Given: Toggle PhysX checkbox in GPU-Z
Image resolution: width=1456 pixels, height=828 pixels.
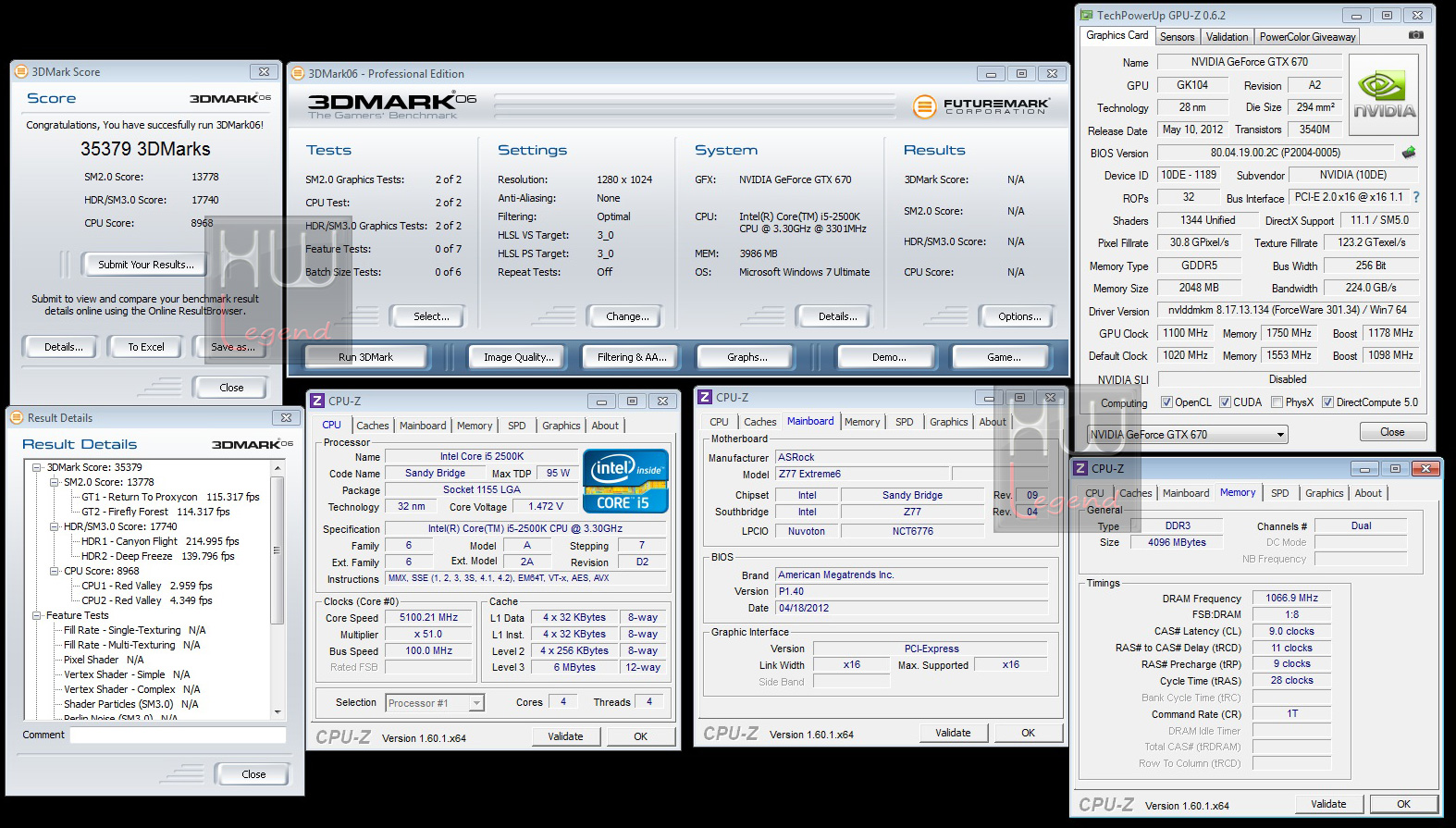Looking at the screenshot, I should point(1277,402).
